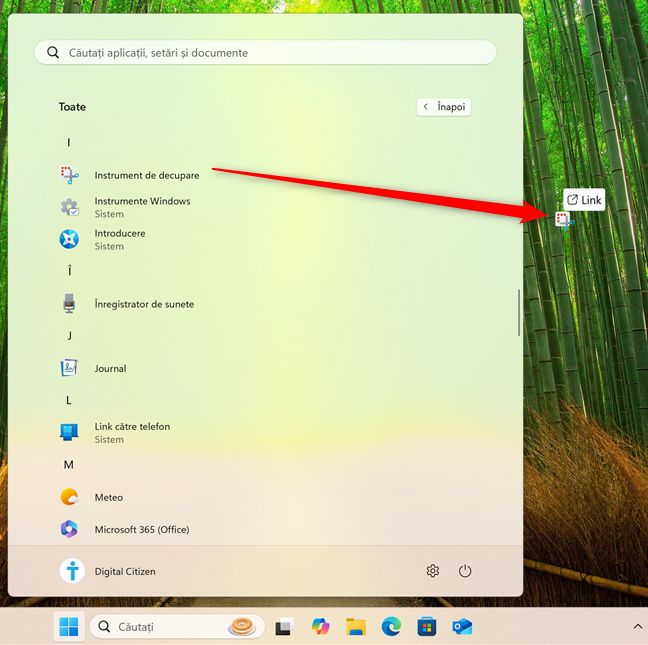
Task: Click the Start menu scrollbar
Action: click(x=518, y=312)
